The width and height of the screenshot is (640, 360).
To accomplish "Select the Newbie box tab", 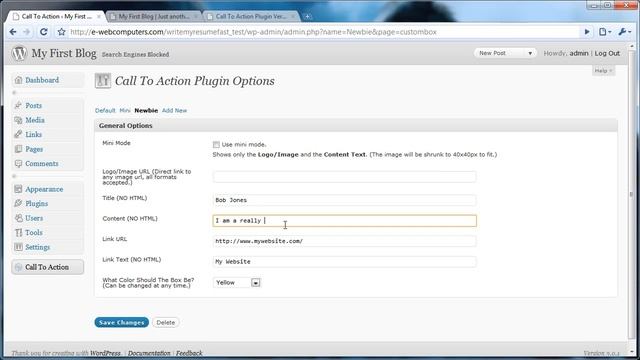I will pyautogui.click(x=146, y=111).
